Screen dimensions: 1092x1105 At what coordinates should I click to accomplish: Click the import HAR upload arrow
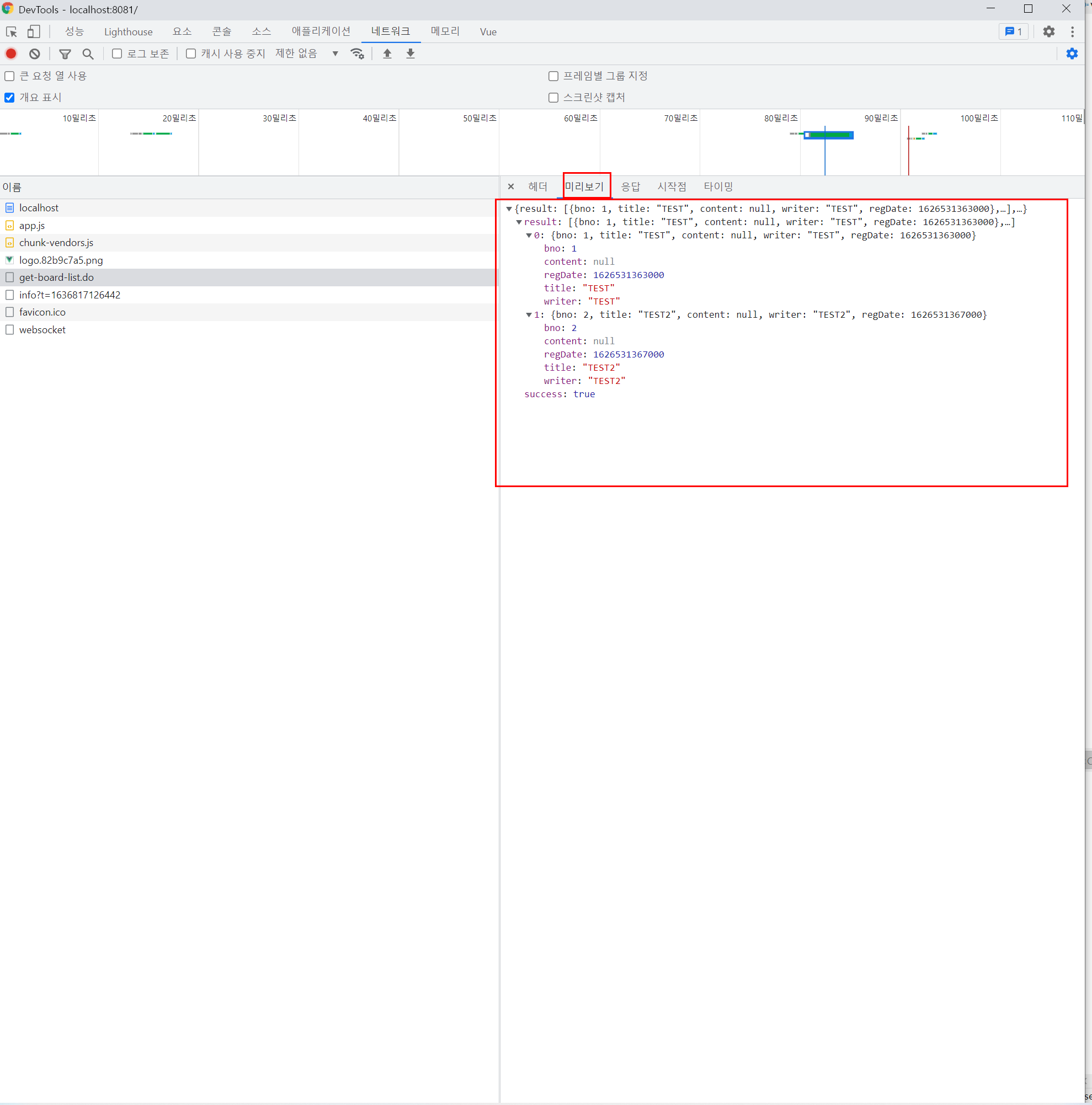387,54
